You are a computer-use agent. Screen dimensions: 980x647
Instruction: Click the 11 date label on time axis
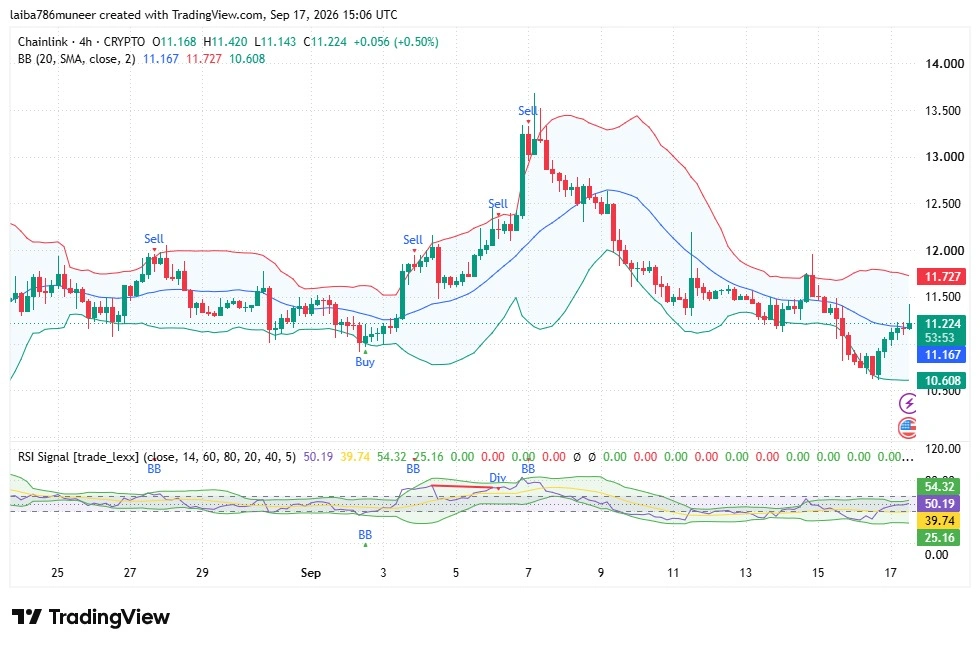click(673, 573)
